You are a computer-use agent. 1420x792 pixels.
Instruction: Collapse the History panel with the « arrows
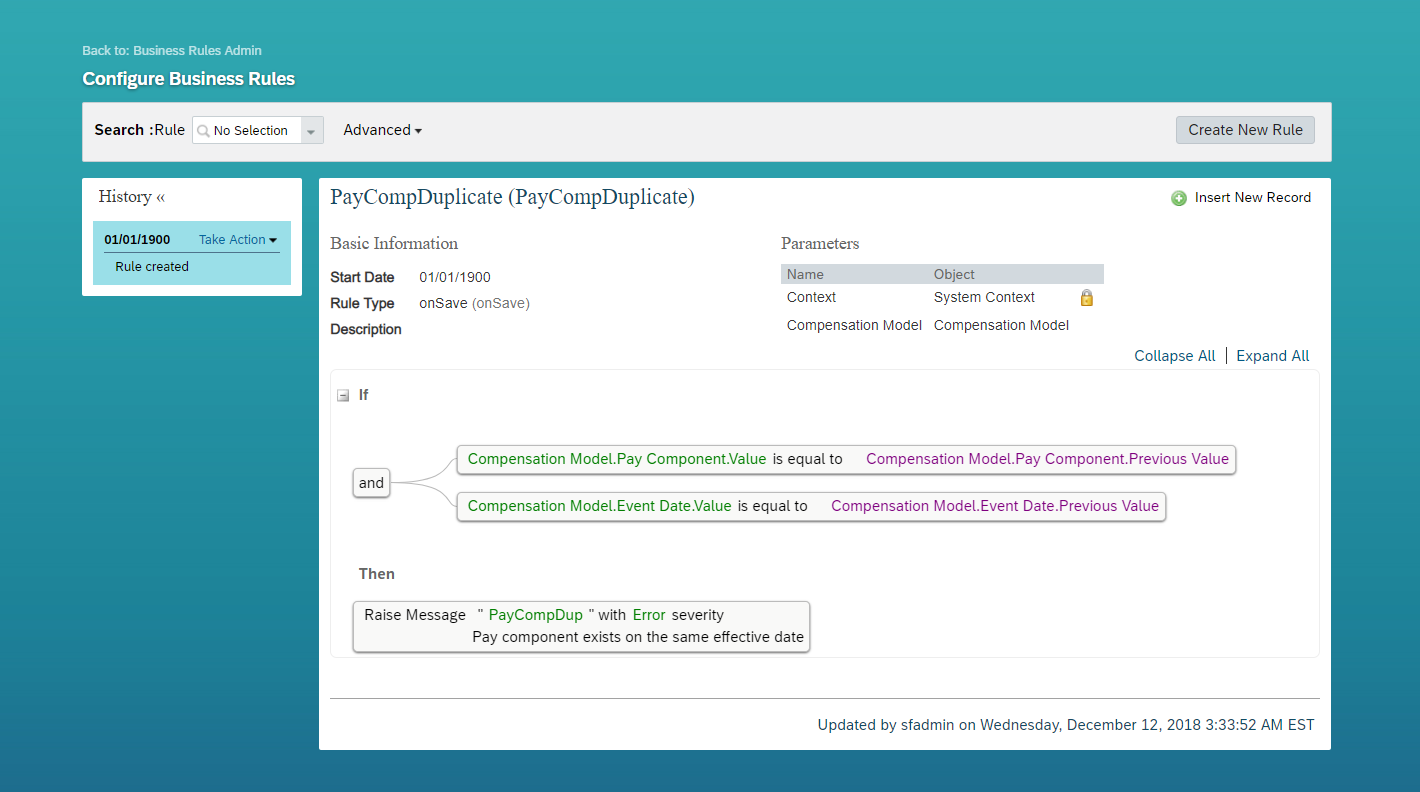click(161, 197)
